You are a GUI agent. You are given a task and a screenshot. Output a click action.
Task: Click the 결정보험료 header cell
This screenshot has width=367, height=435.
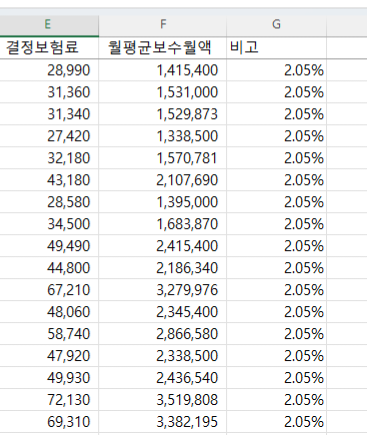click(x=49, y=47)
